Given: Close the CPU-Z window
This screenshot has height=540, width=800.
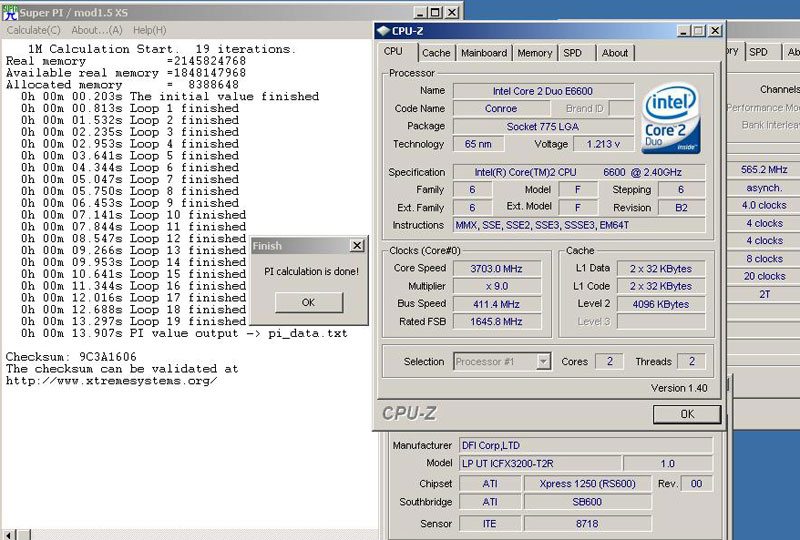Looking at the screenshot, I should 715,31.
